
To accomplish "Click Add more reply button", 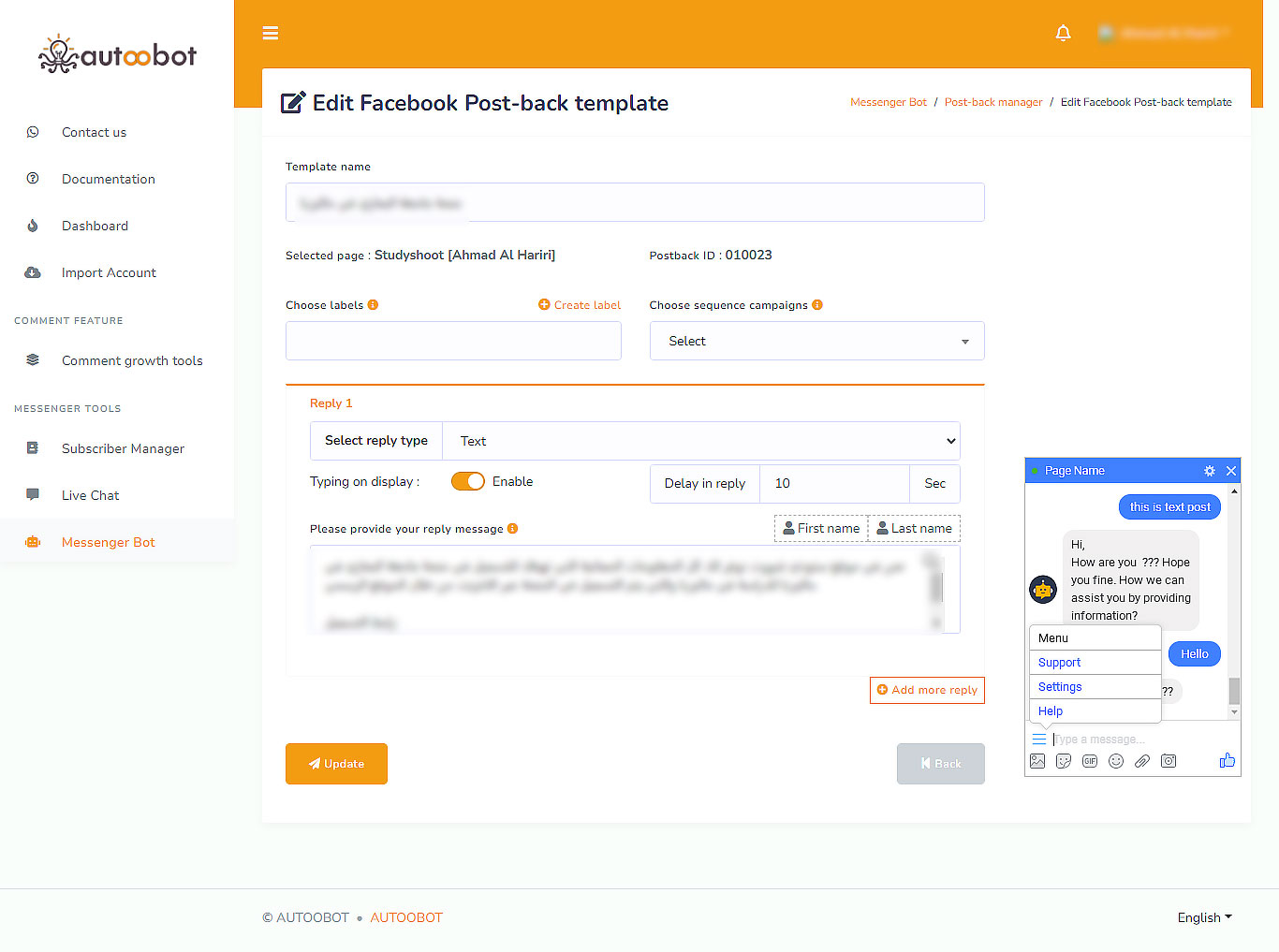I will coord(927,690).
